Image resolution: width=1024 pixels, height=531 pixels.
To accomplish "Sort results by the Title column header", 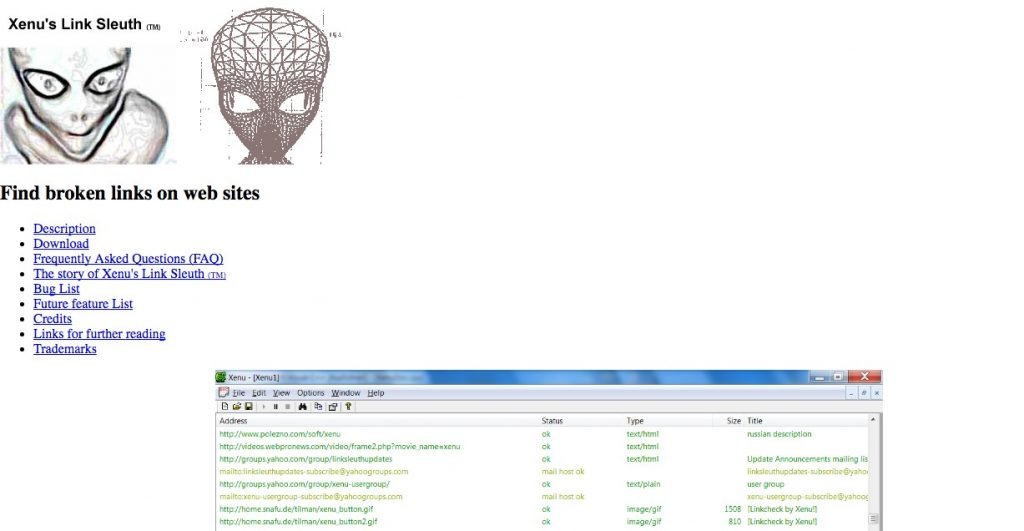I will point(755,421).
